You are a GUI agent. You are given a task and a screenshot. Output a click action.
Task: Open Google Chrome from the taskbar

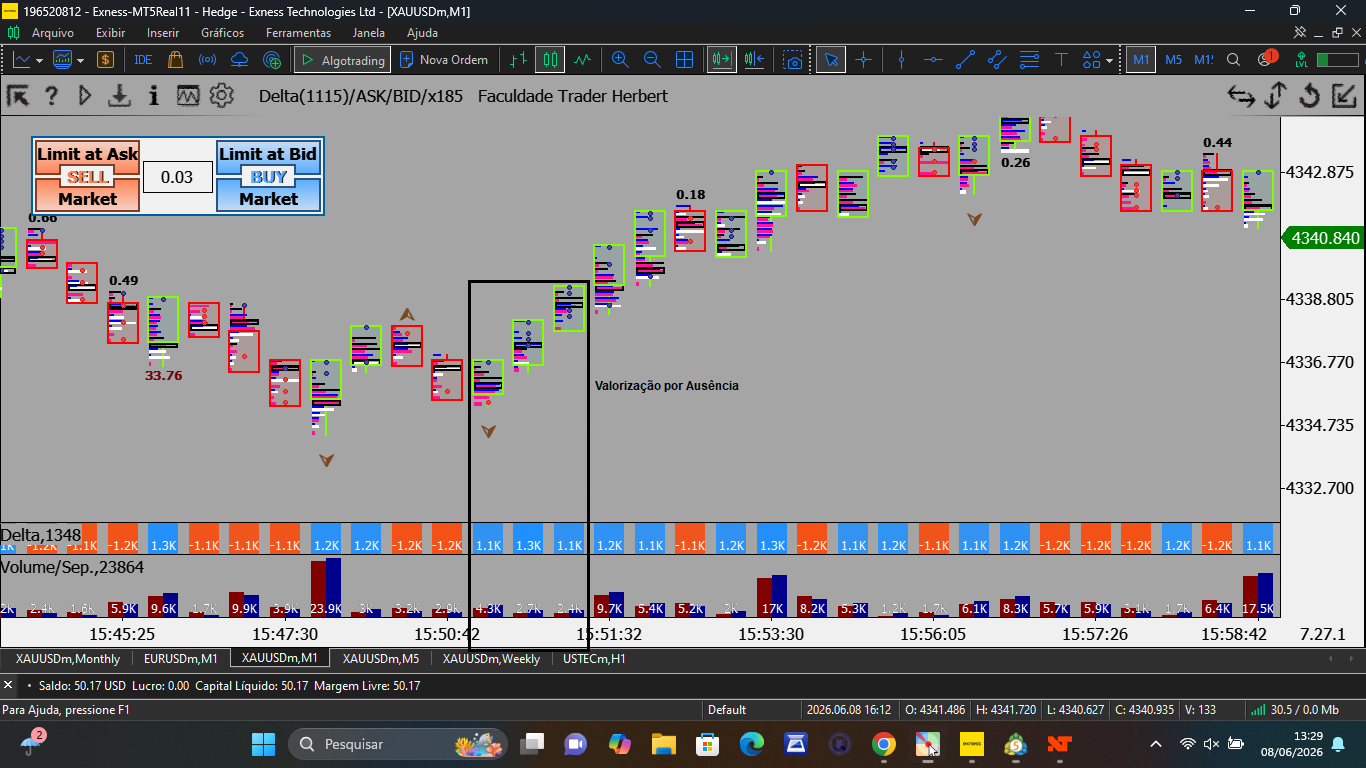(x=883, y=744)
